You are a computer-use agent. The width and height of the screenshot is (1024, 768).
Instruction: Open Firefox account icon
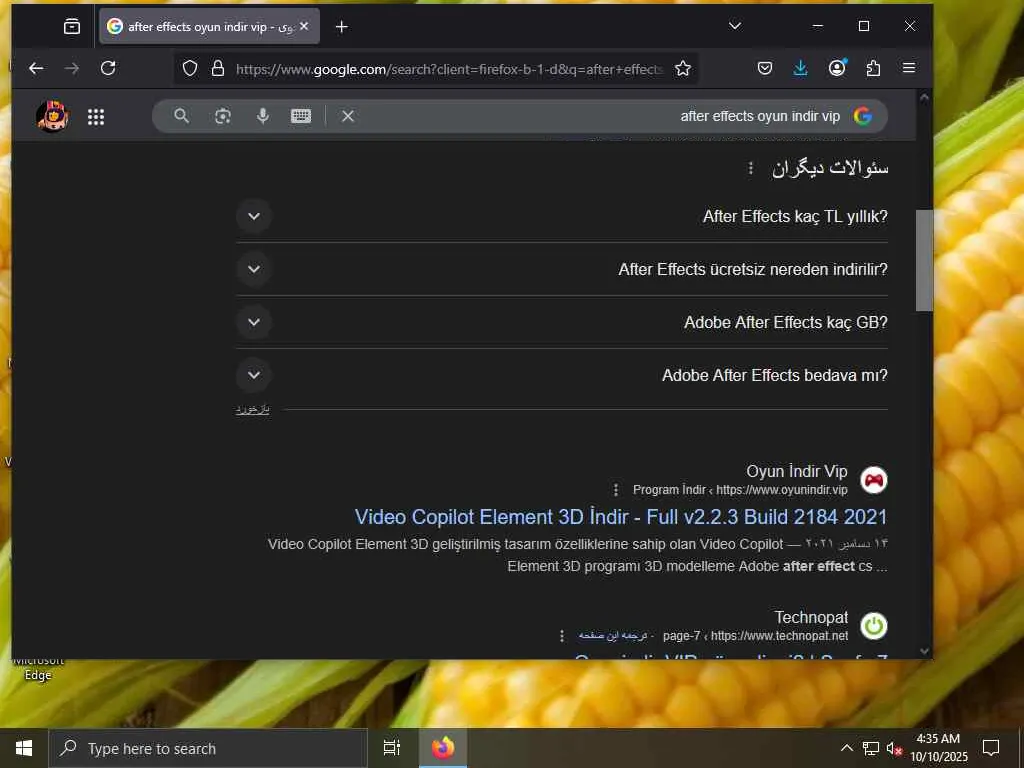tap(837, 68)
